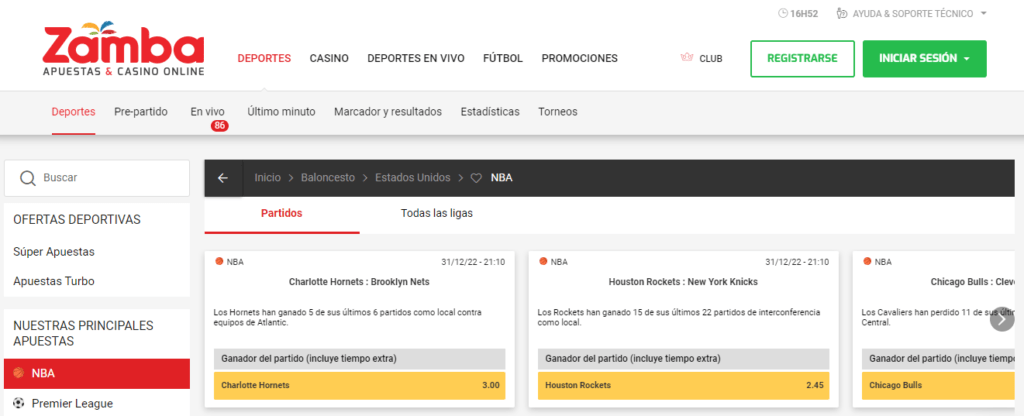Image resolution: width=1024 pixels, height=416 pixels.
Task: Open Estadísticas in the sub-navigation
Action: pyautogui.click(x=490, y=112)
